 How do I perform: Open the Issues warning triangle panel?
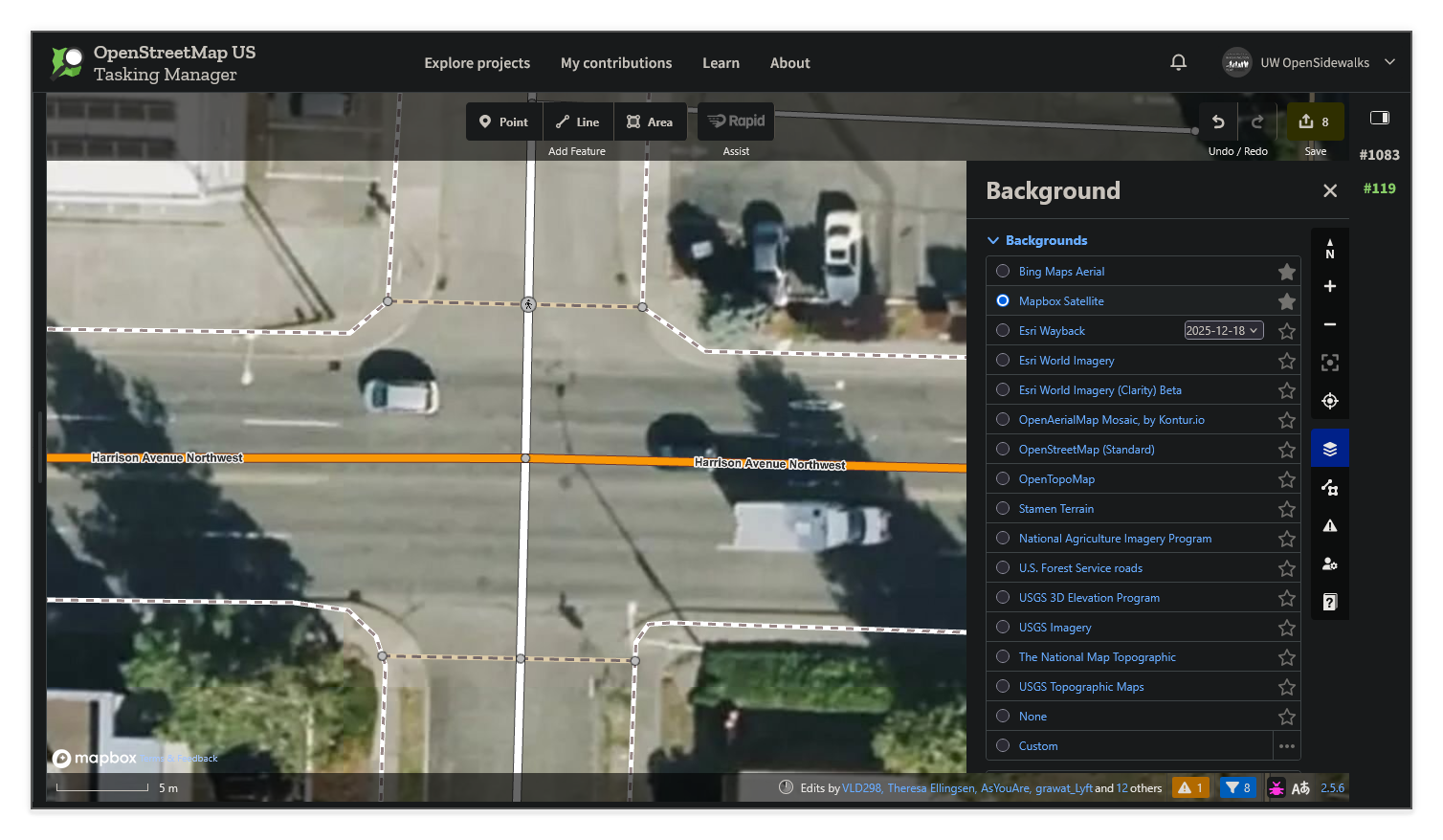click(1329, 524)
